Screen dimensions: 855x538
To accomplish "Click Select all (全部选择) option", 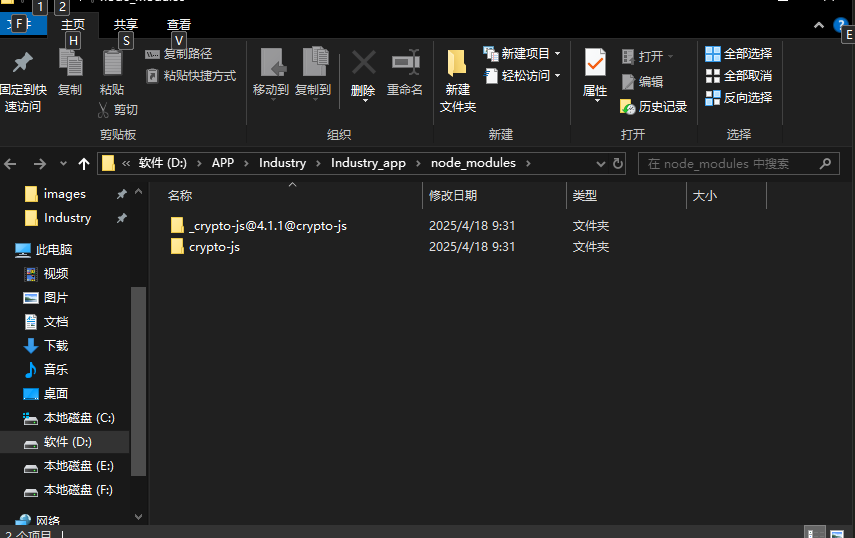I will [x=738, y=53].
